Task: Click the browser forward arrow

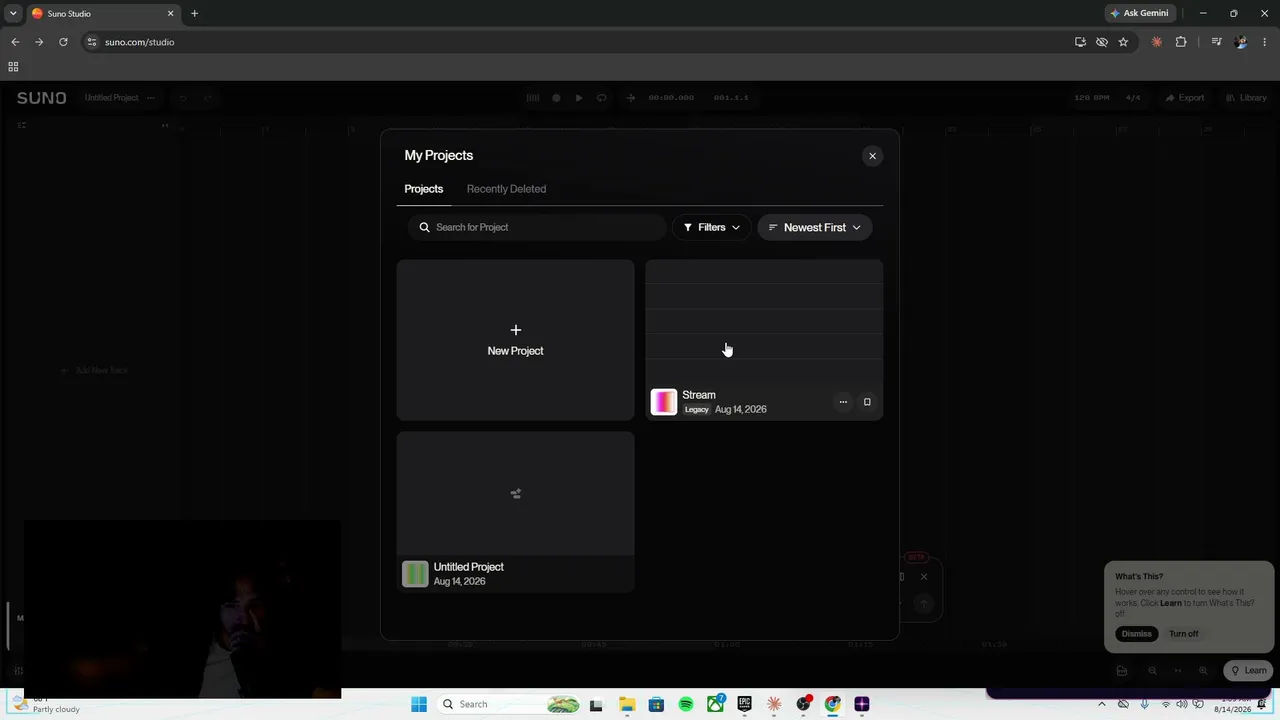Action: tap(39, 42)
